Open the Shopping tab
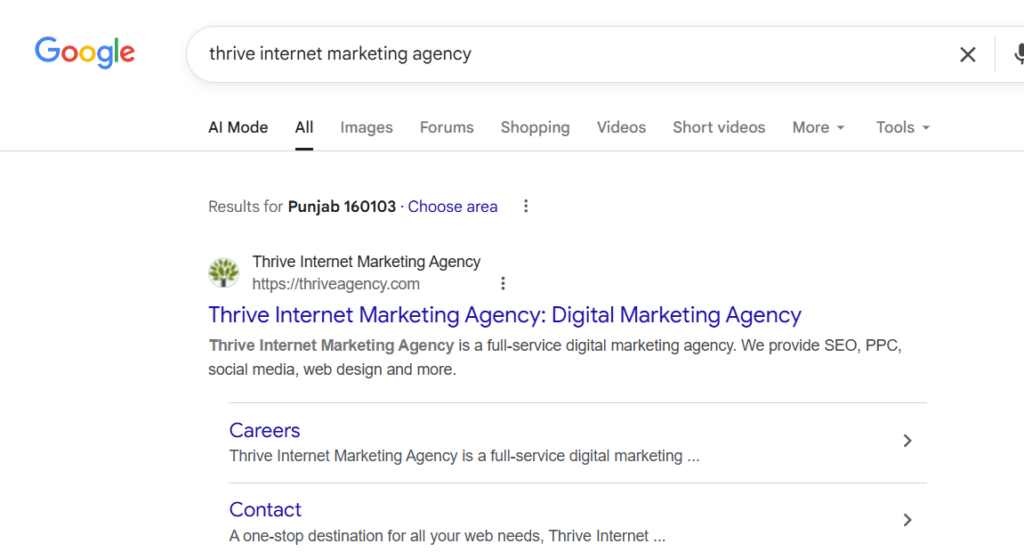 (x=535, y=128)
